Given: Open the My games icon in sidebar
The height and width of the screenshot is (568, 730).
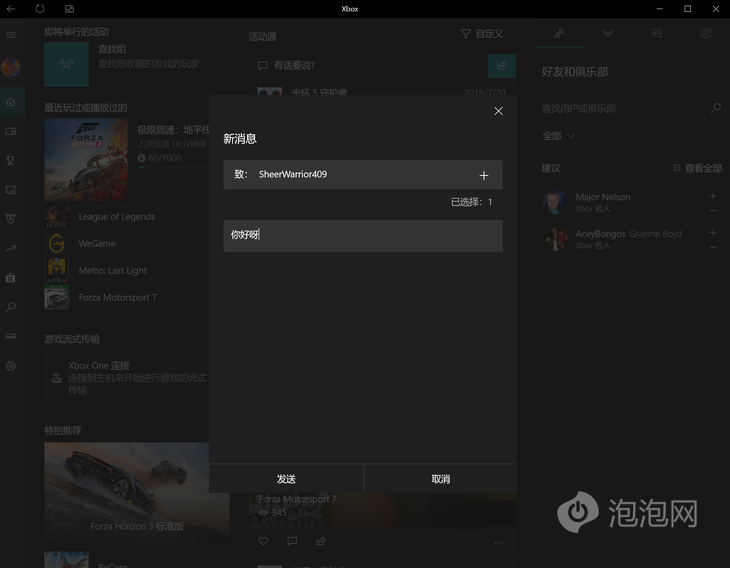Looking at the screenshot, I should click(x=11, y=131).
